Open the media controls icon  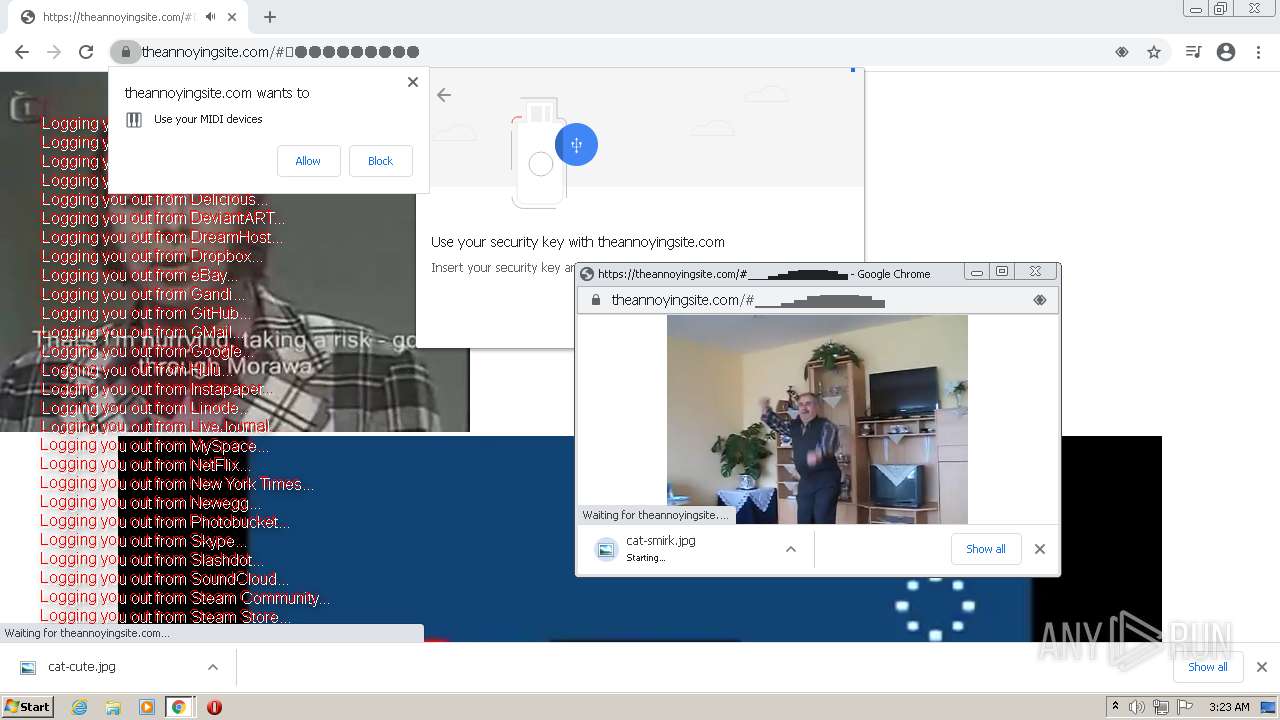click(x=1193, y=52)
